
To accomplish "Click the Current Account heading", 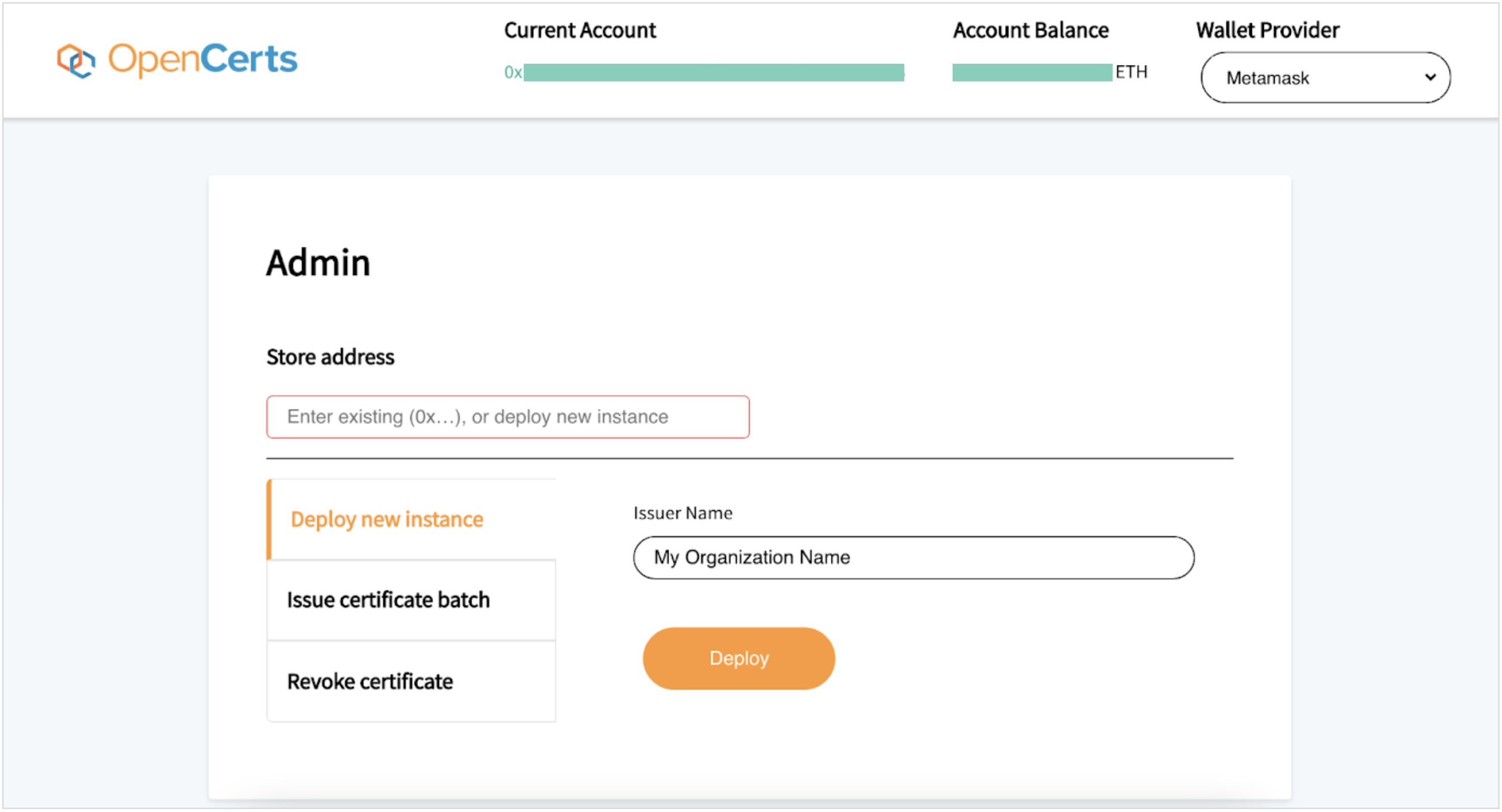I will pos(579,30).
